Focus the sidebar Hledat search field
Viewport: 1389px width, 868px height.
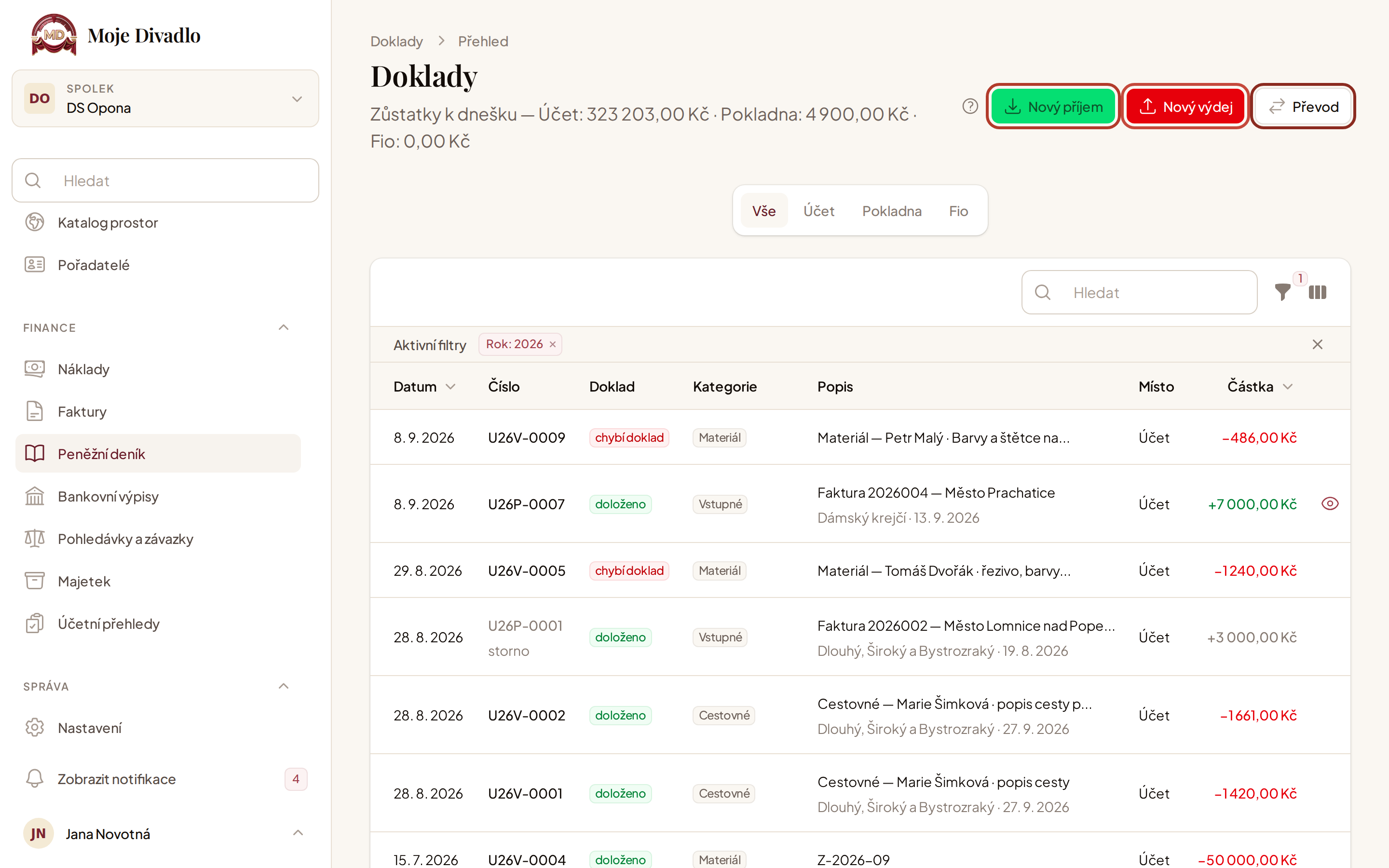(165, 180)
